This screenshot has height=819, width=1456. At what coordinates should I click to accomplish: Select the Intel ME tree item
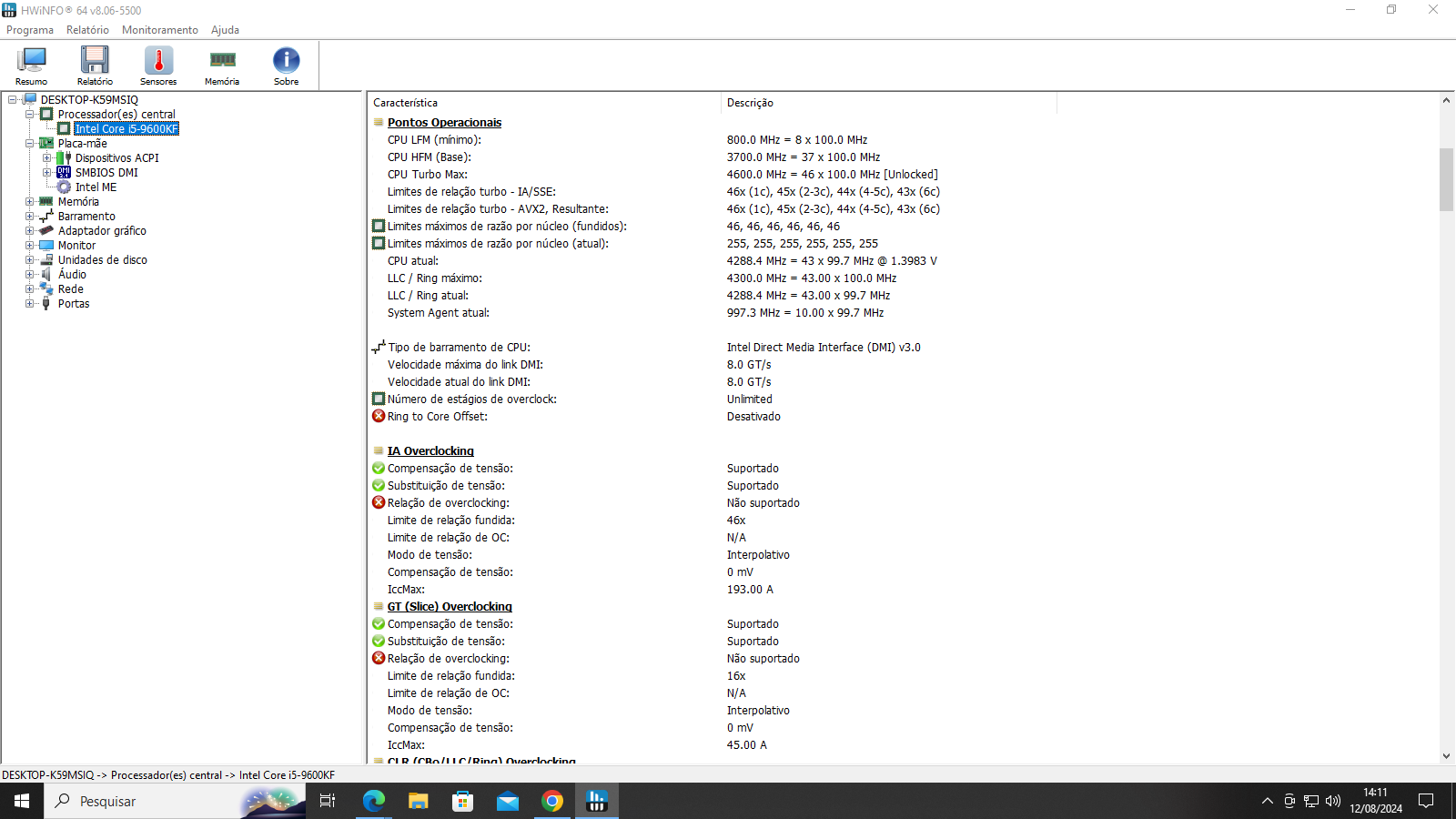96,187
